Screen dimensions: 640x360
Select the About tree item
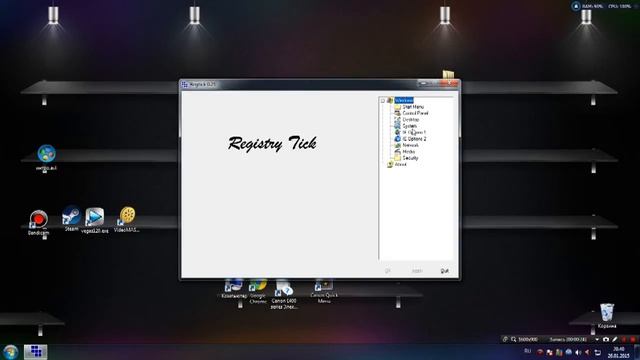(400, 164)
